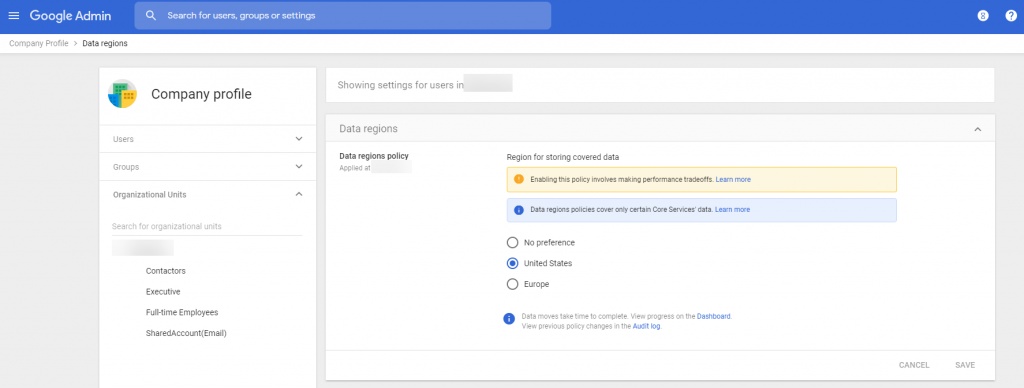Focus the top search for users field
The image size is (1024, 388).
[343, 16]
